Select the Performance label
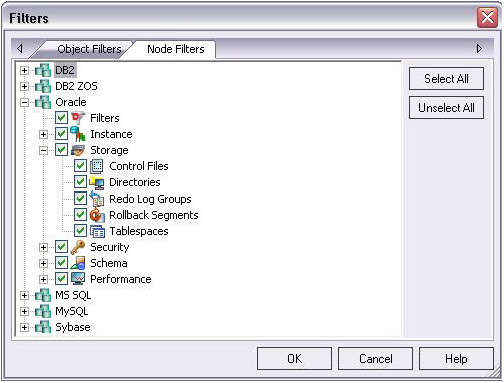 [121, 279]
